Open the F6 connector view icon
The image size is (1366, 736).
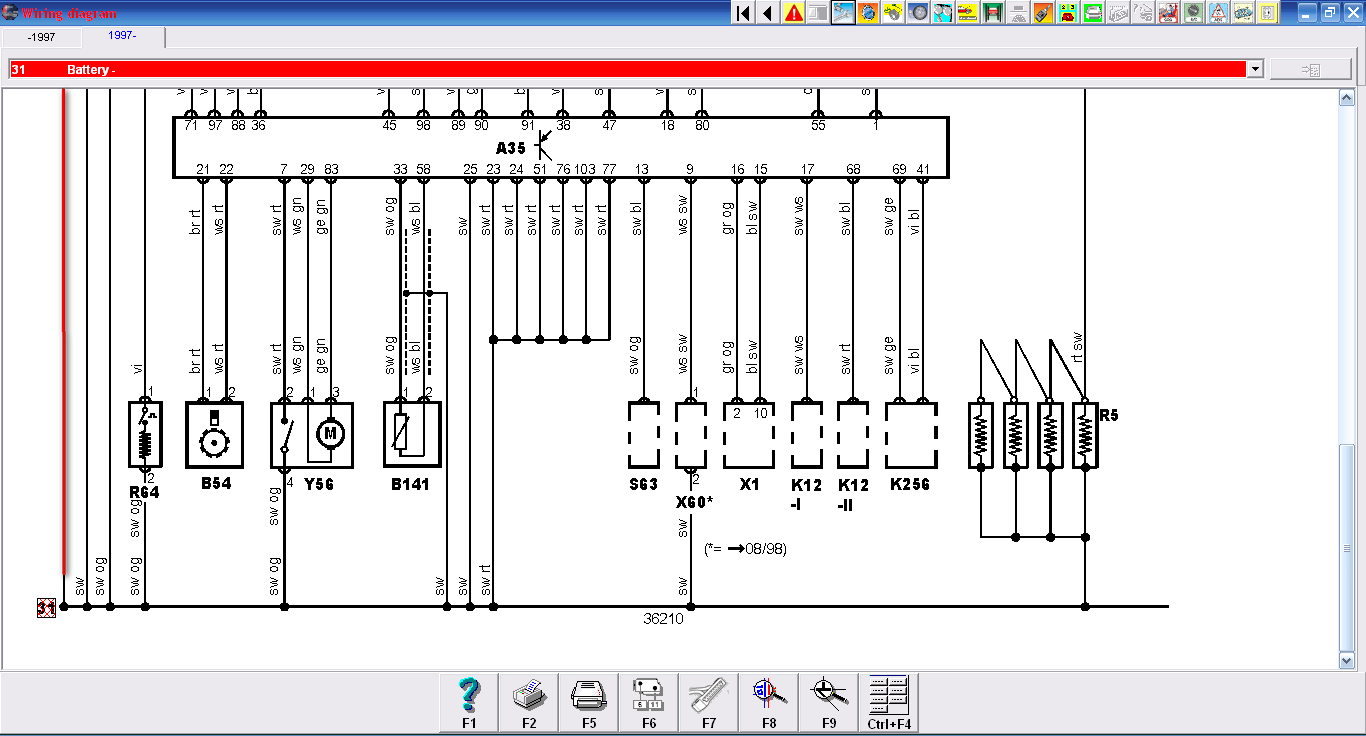pyautogui.click(x=649, y=702)
